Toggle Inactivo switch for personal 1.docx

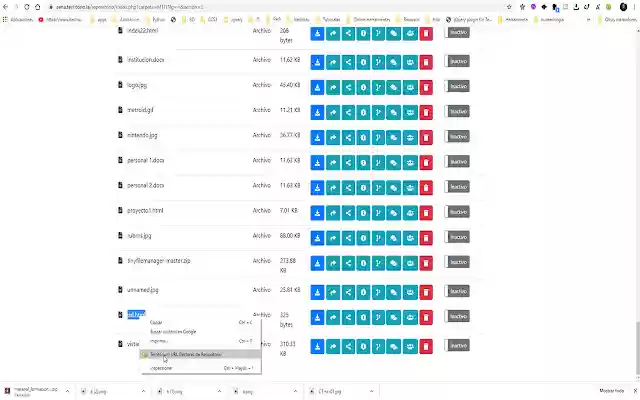pos(457,162)
